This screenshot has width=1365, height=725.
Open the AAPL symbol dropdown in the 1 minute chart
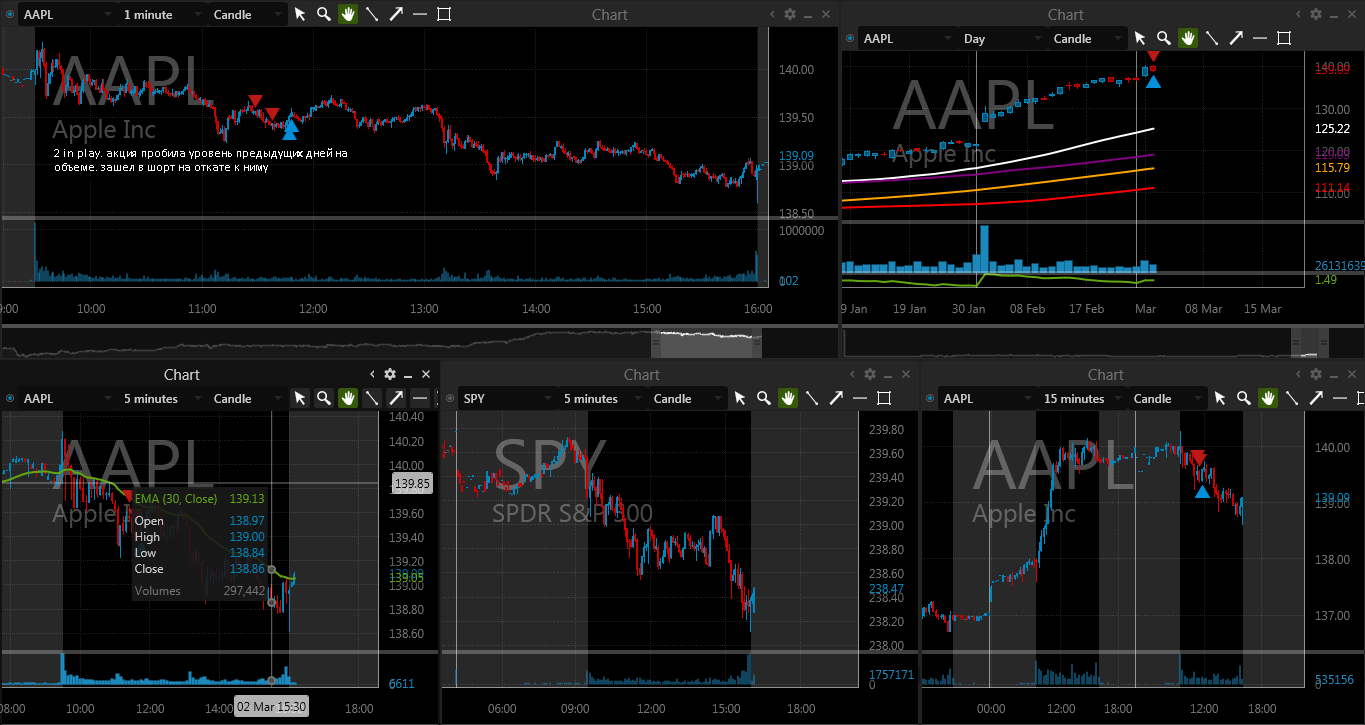66,14
